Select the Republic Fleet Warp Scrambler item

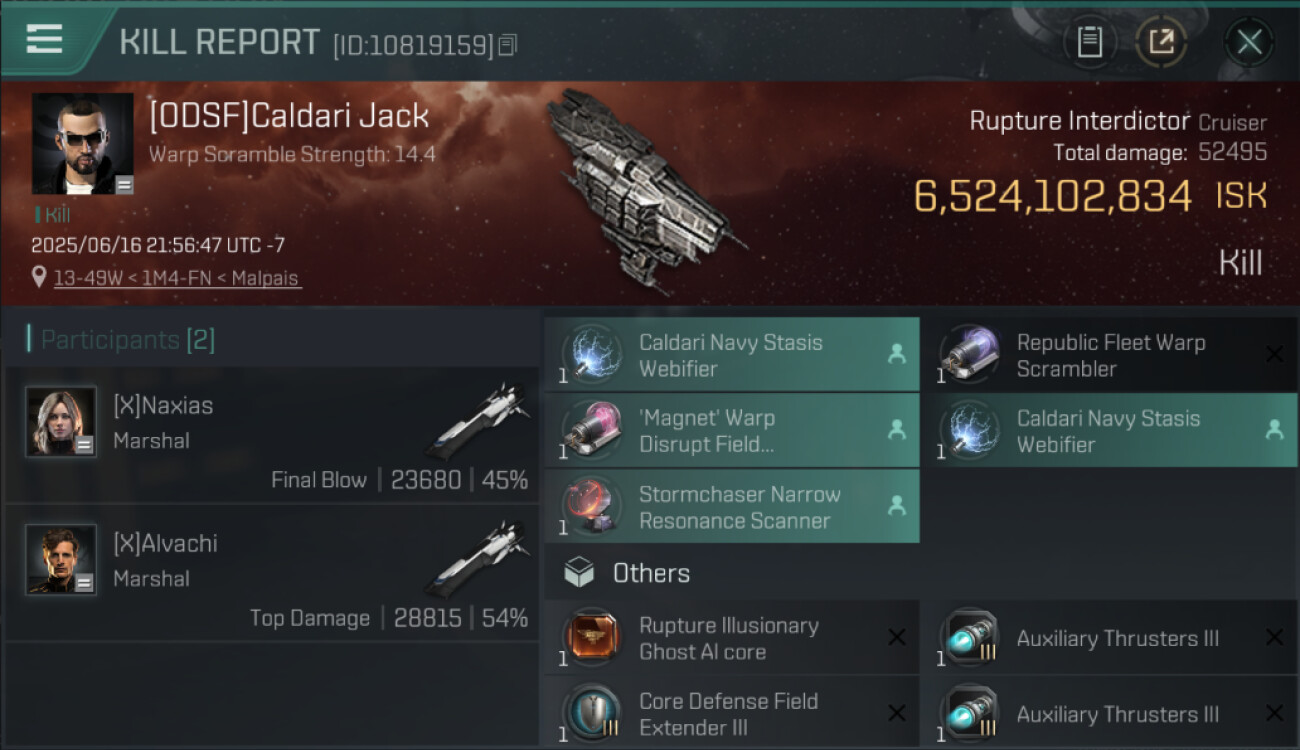[1109, 355]
